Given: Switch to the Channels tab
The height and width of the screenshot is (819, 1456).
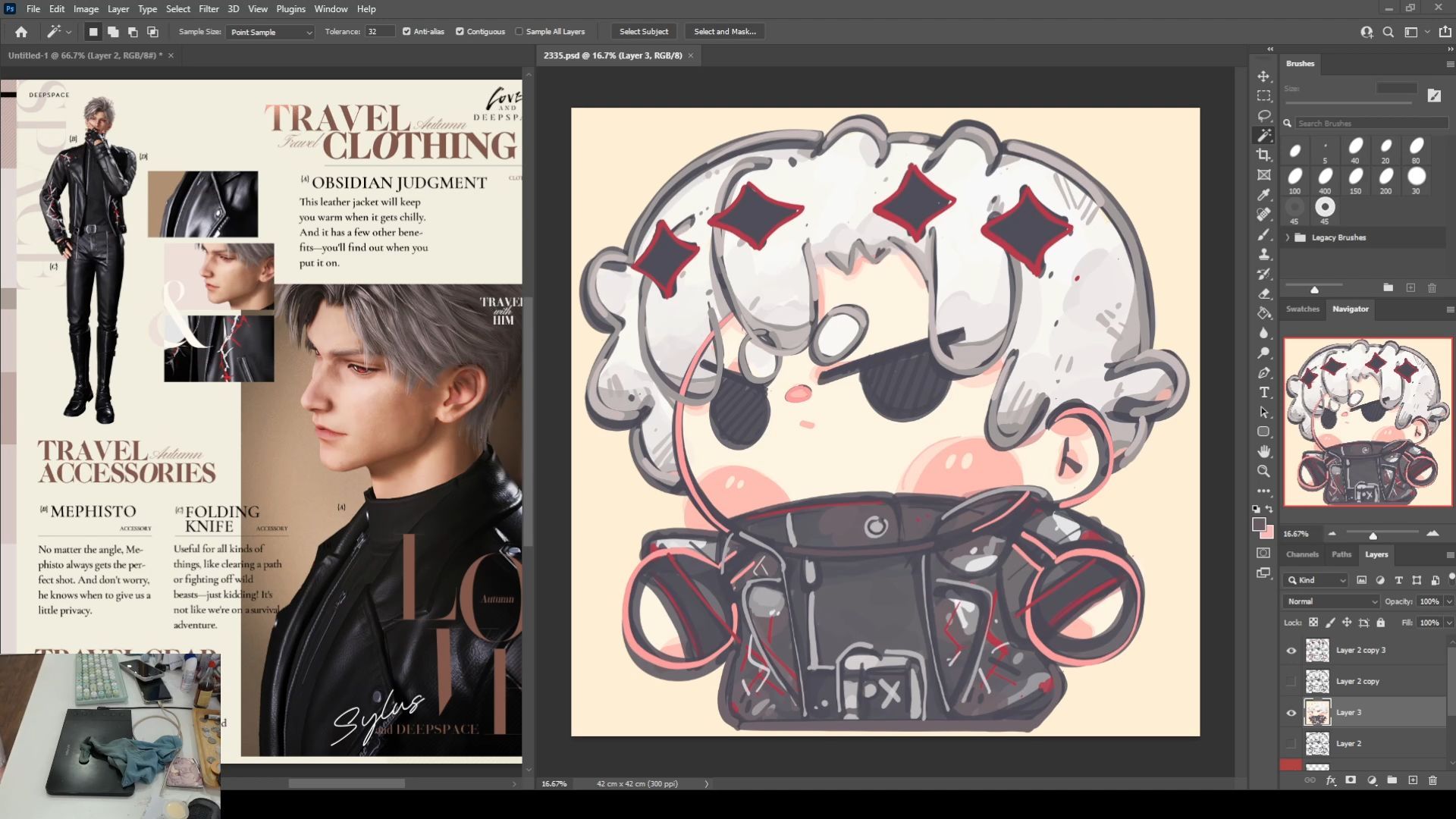Looking at the screenshot, I should click(x=1302, y=554).
